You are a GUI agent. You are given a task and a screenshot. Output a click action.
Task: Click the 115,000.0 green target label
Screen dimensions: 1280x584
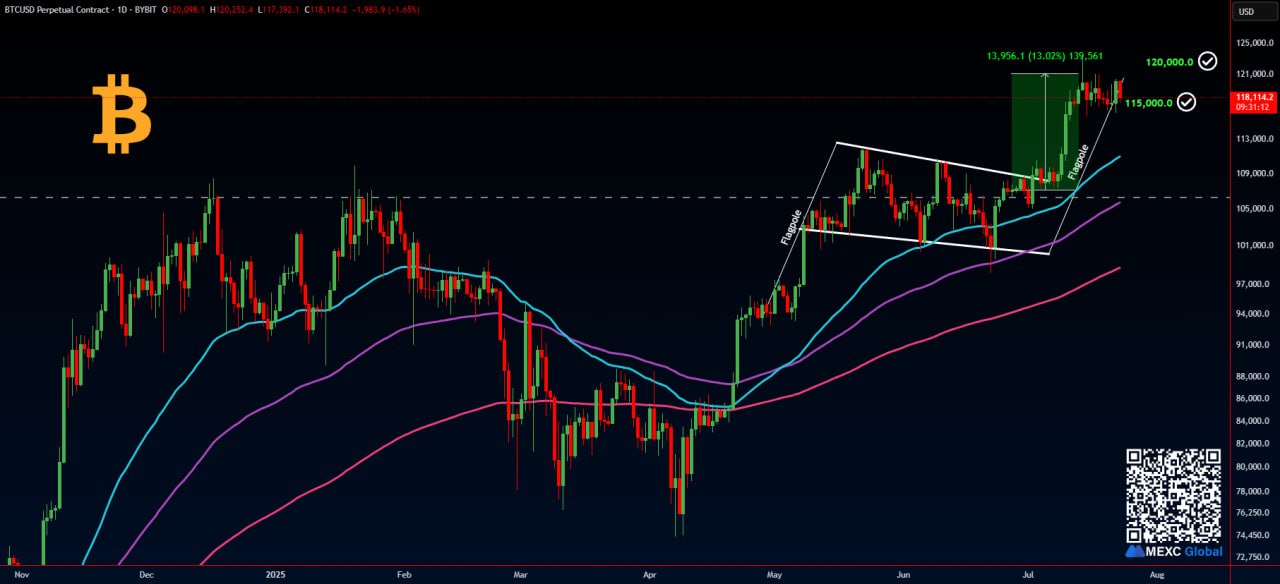tap(1148, 103)
